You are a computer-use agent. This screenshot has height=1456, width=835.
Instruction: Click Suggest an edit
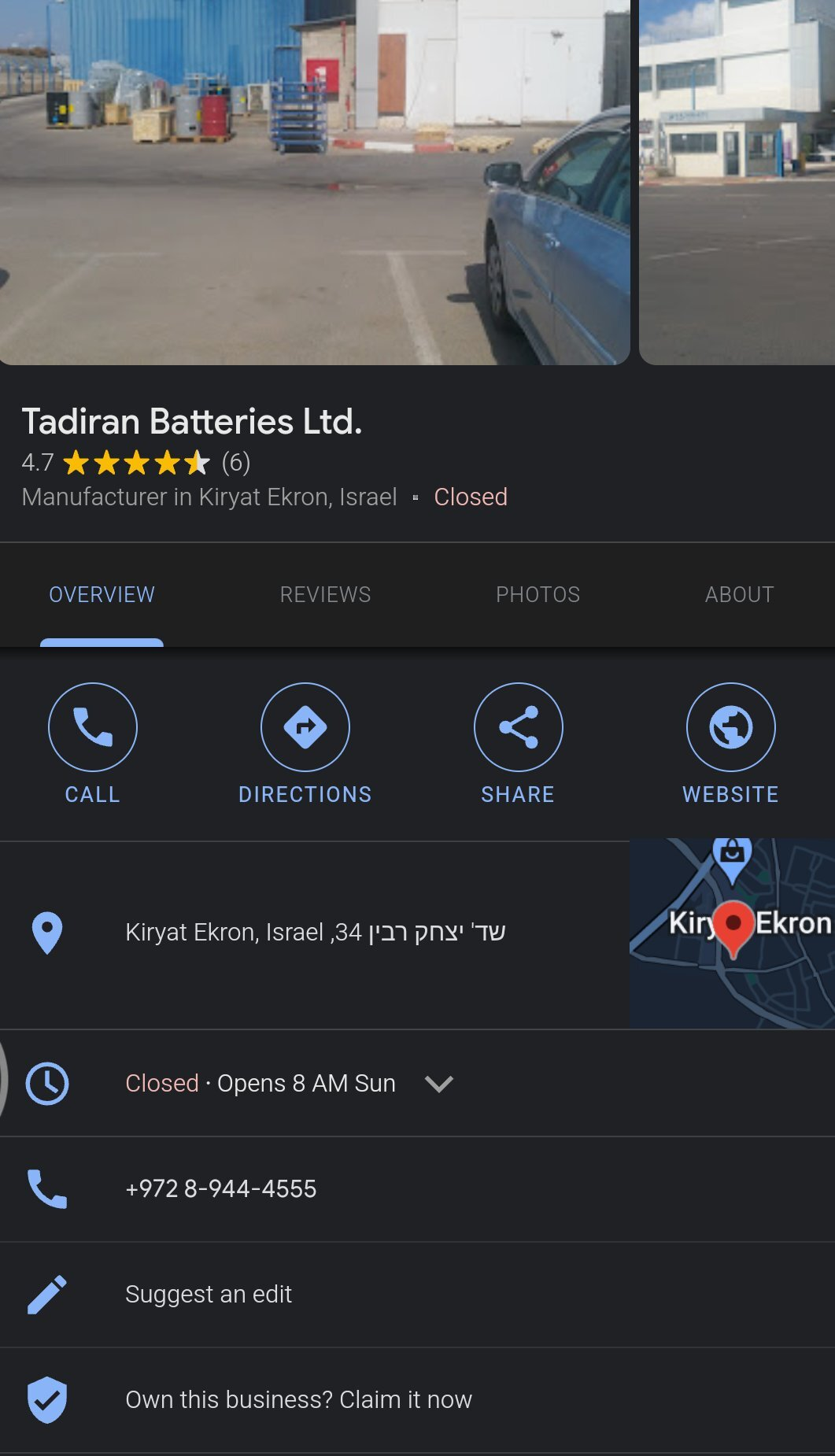[209, 1294]
